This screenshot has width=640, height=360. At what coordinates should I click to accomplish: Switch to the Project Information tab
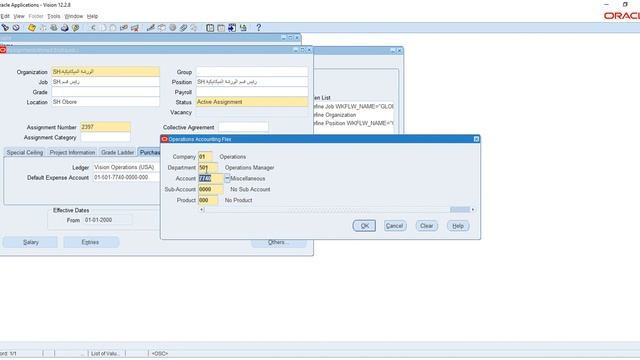[x=72, y=152]
